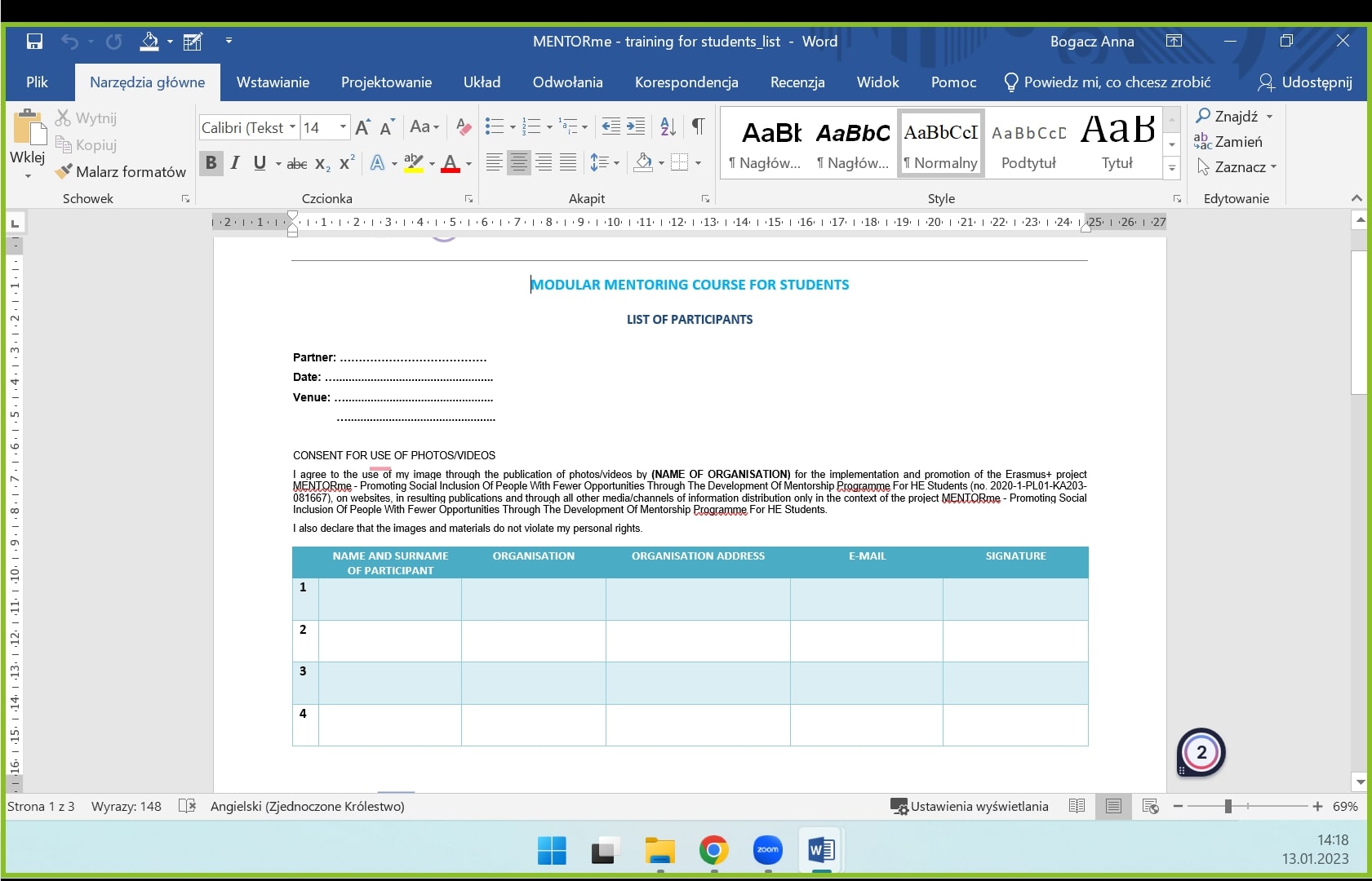This screenshot has width=1372, height=881.
Task: Open ribbon display options icon in title bar
Action: point(1174,41)
